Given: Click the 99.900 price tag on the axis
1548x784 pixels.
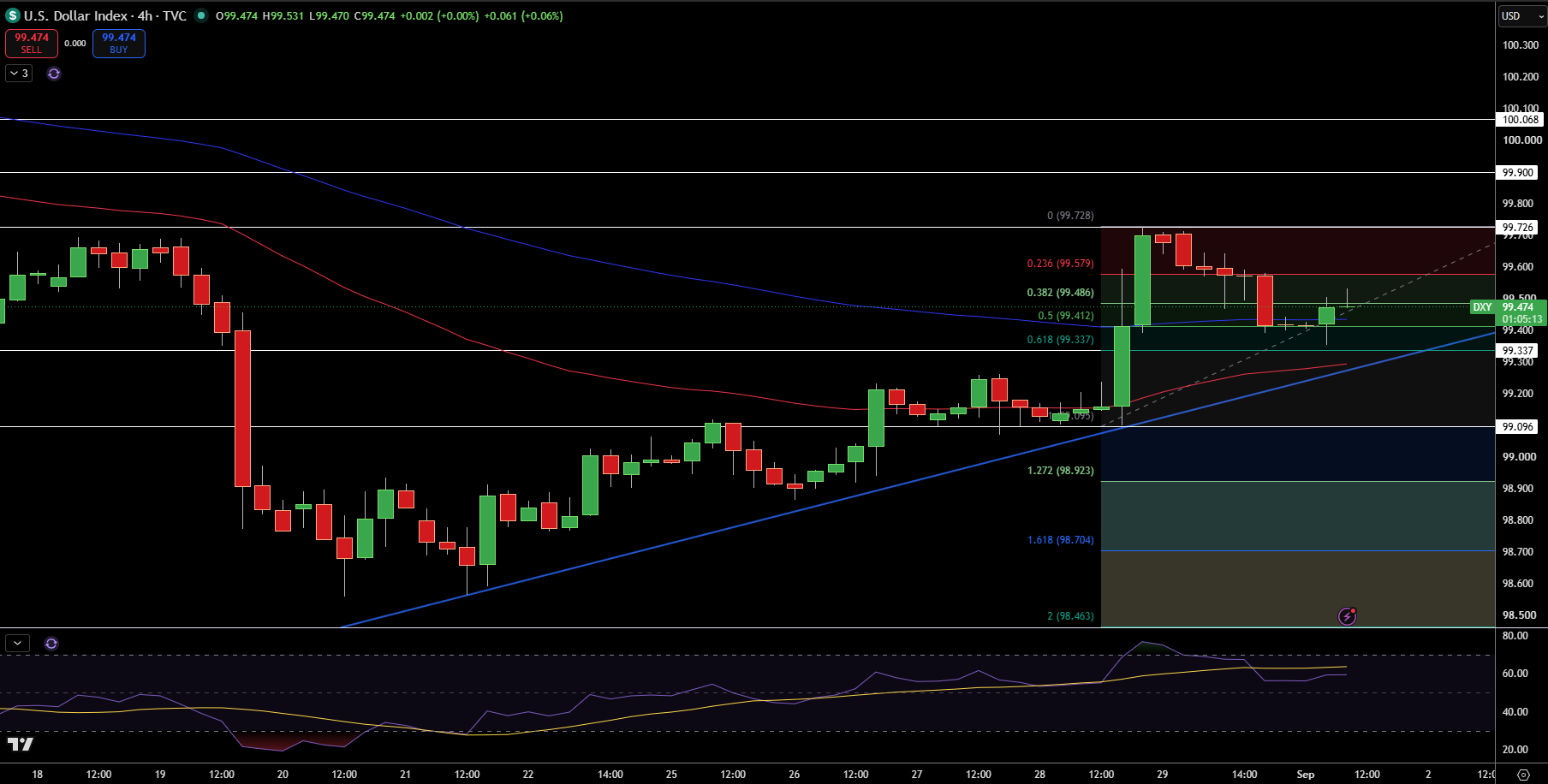Looking at the screenshot, I should [1517, 173].
